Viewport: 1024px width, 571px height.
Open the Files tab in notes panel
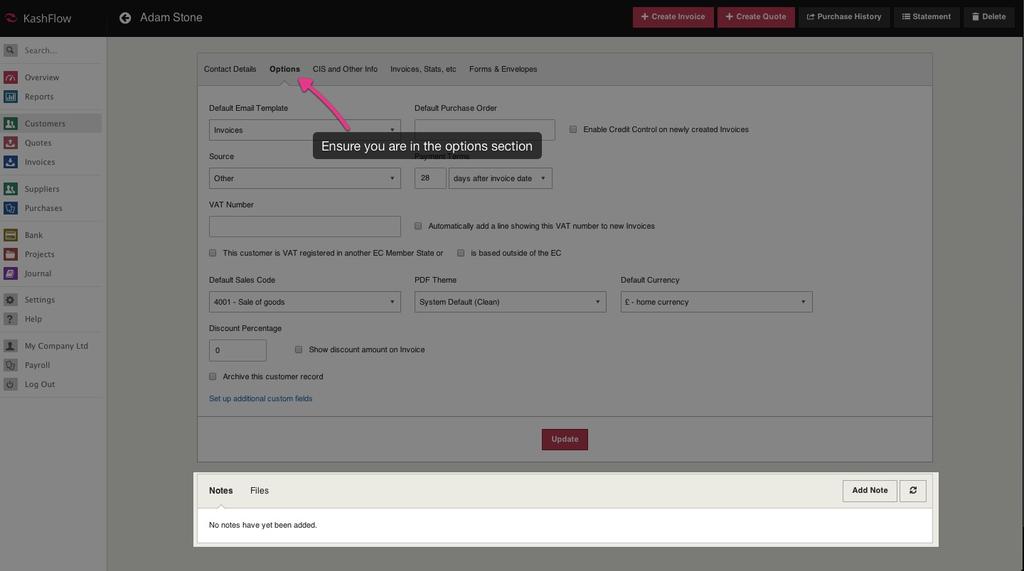(x=259, y=491)
